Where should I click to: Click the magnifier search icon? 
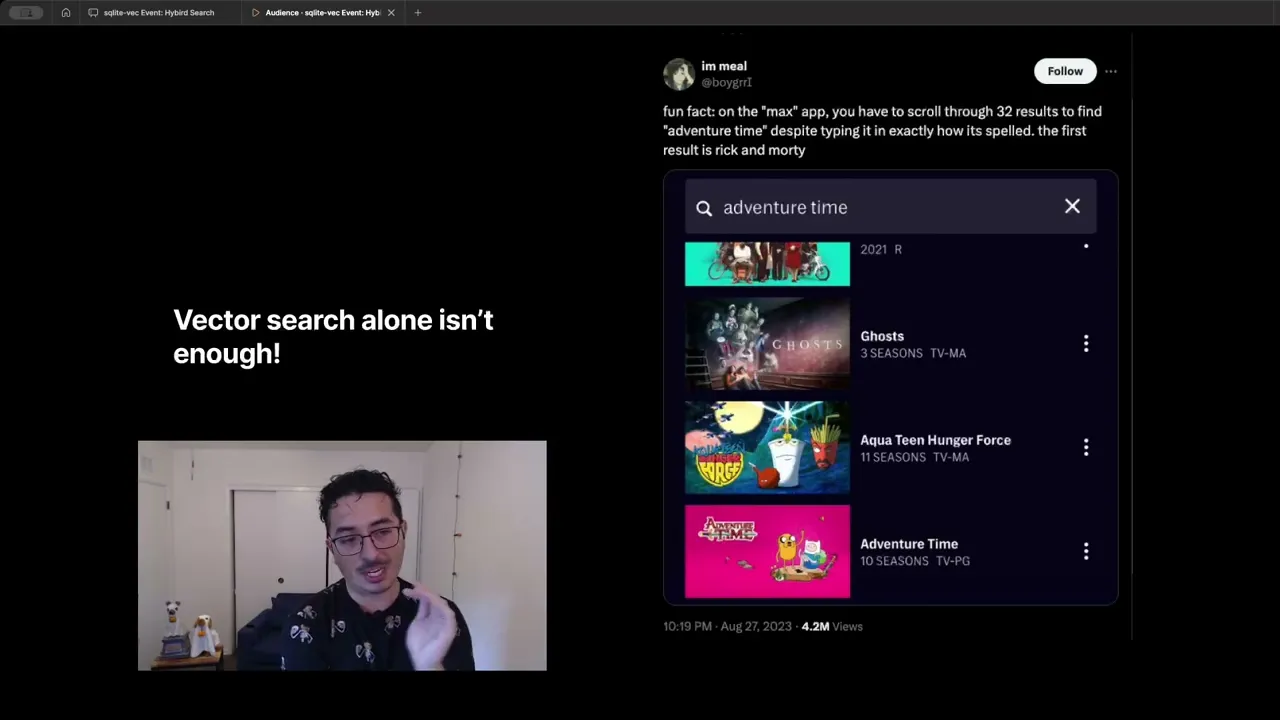704,208
